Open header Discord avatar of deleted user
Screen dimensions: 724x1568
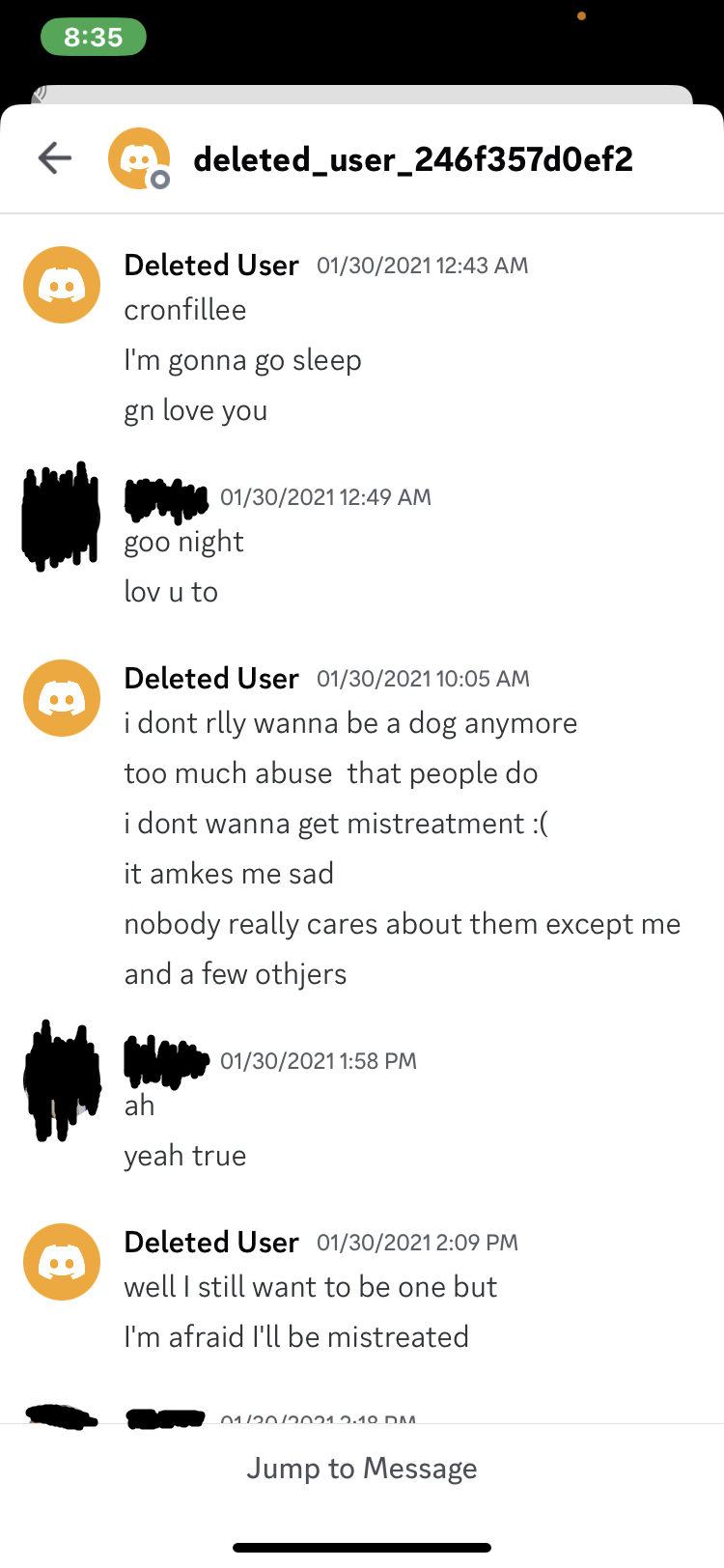(139, 158)
